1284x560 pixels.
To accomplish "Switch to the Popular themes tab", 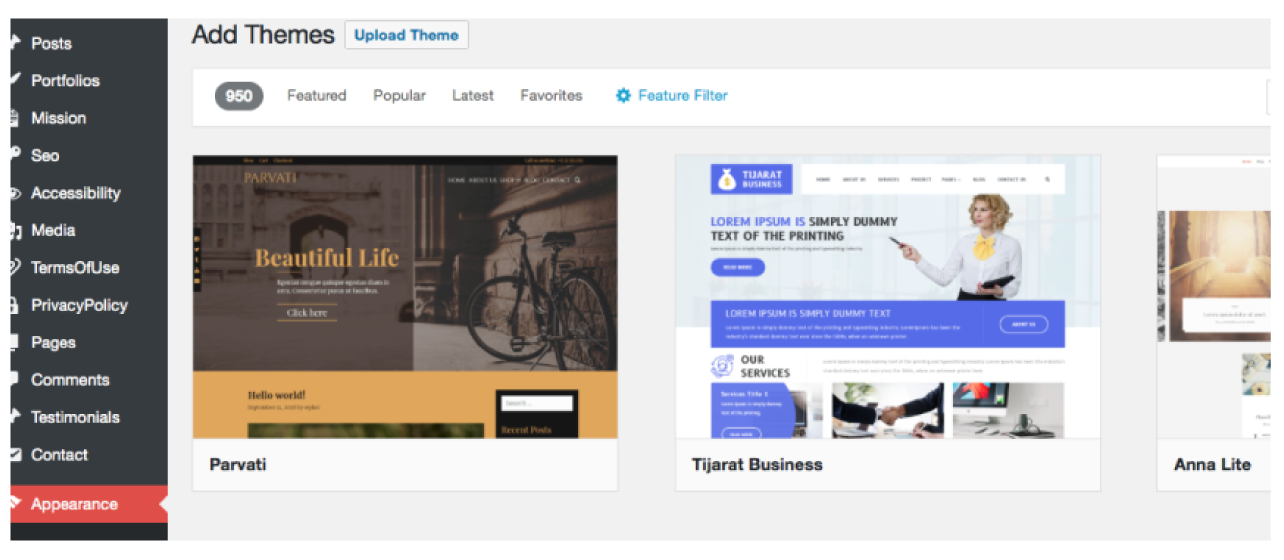I will point(399,96).
